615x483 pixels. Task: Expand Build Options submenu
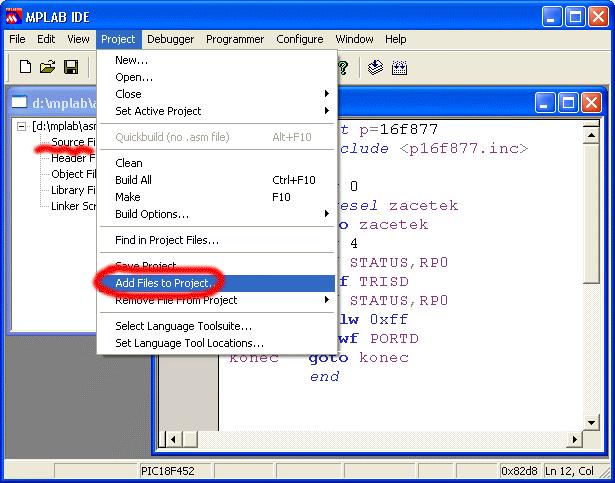pos(326,214)
